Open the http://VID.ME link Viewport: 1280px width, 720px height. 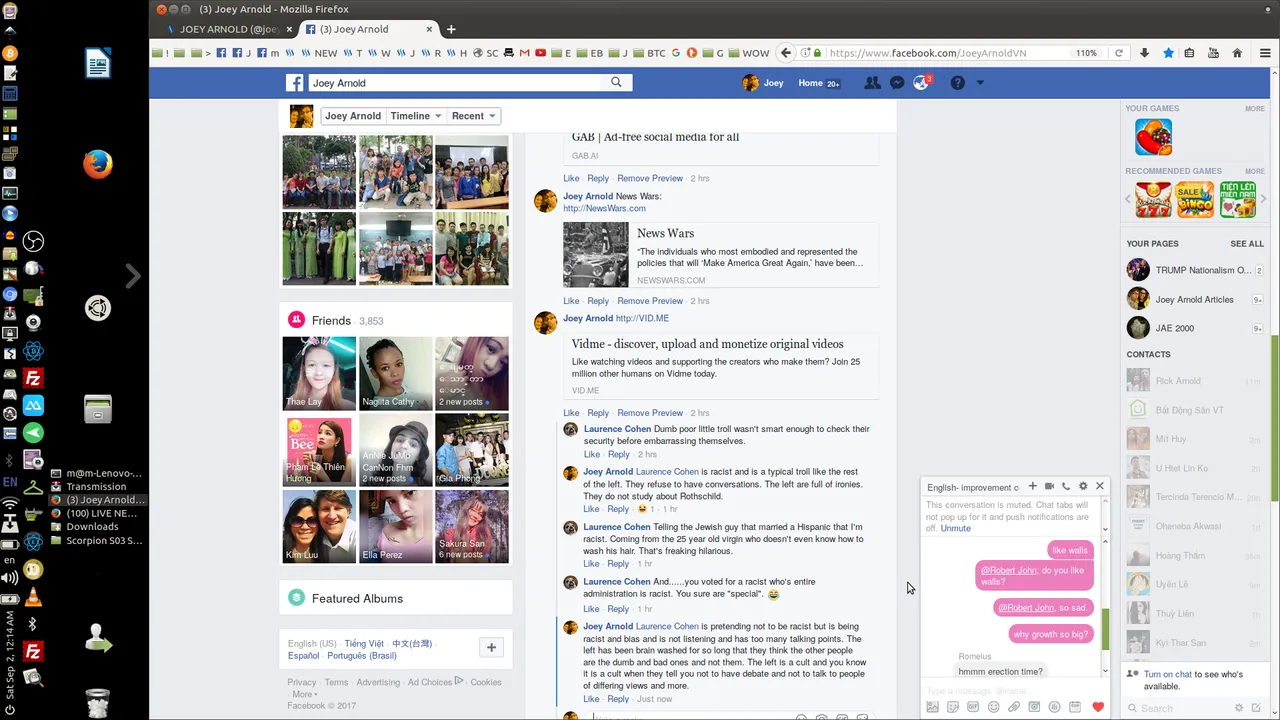point(642,318)
